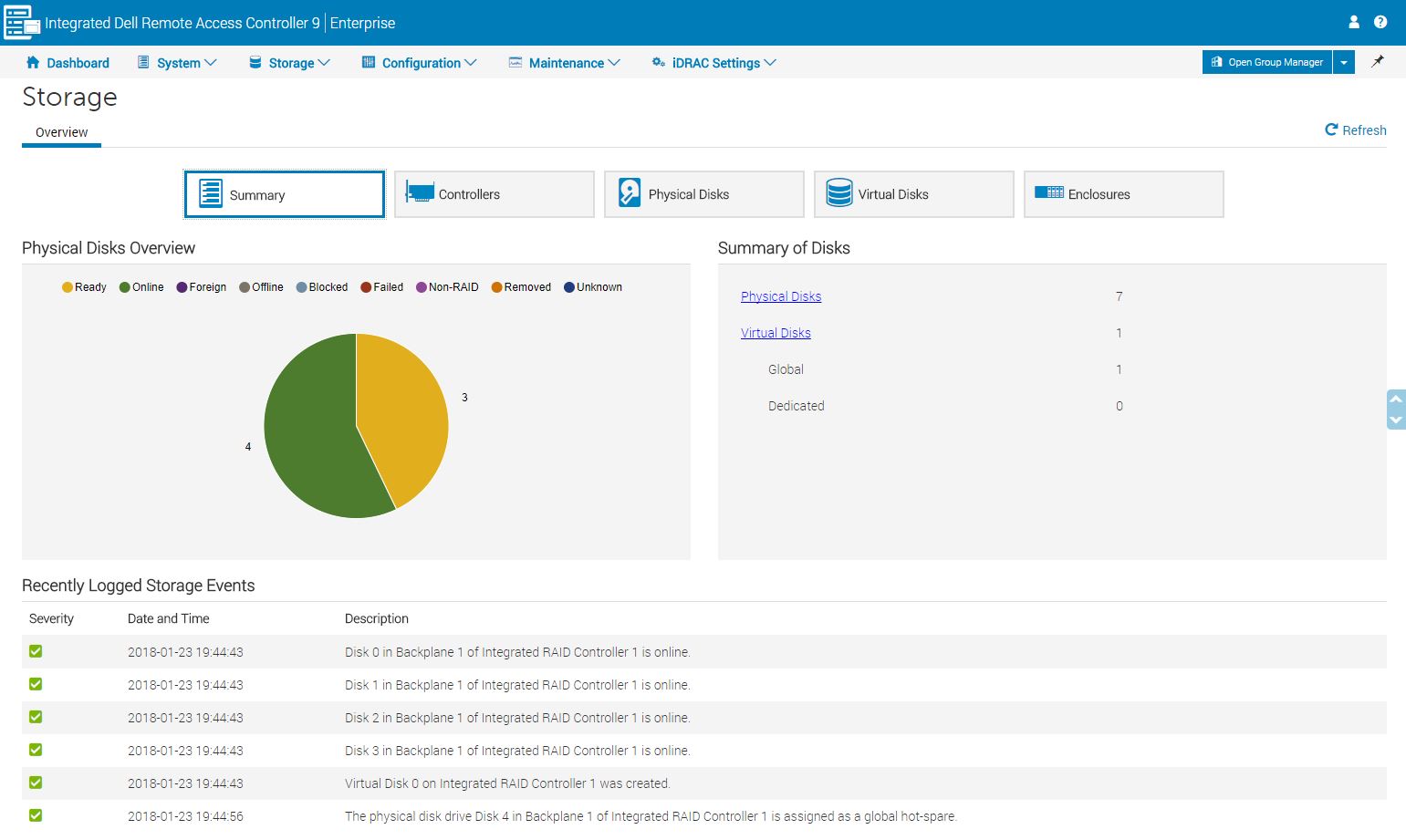
Task: Click the user account icon in header
Action: pos(1354,22)
